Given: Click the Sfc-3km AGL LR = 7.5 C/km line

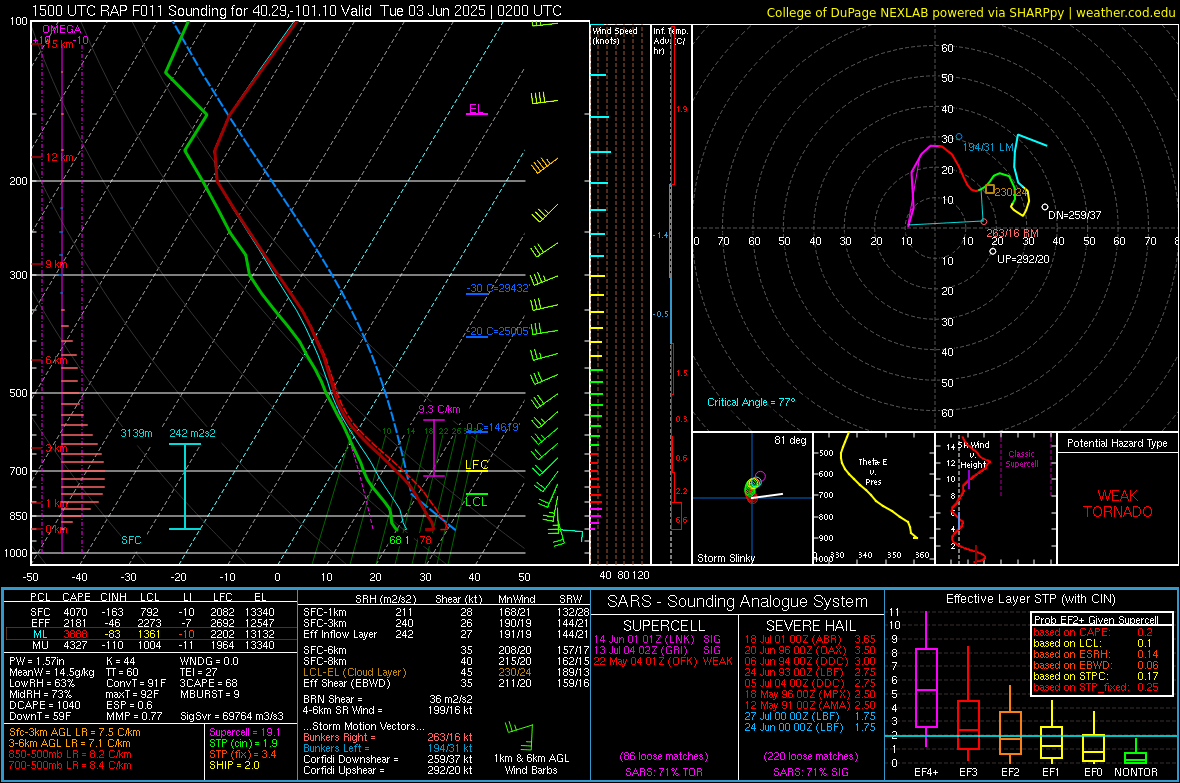Looking at the screenshot, I should coord(75,733).
